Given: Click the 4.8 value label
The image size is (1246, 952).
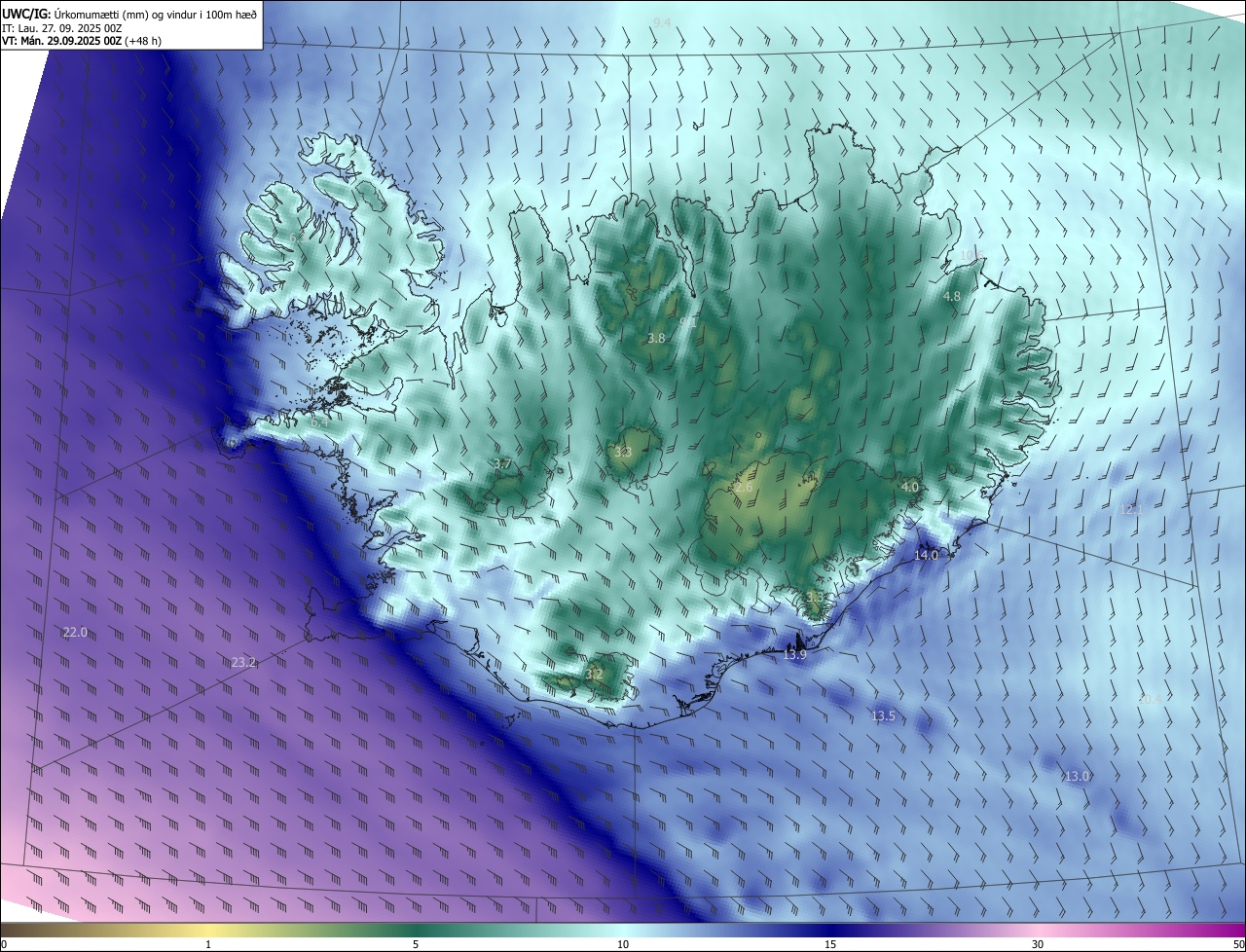Looking at the screenshot, I should [952, 296].
